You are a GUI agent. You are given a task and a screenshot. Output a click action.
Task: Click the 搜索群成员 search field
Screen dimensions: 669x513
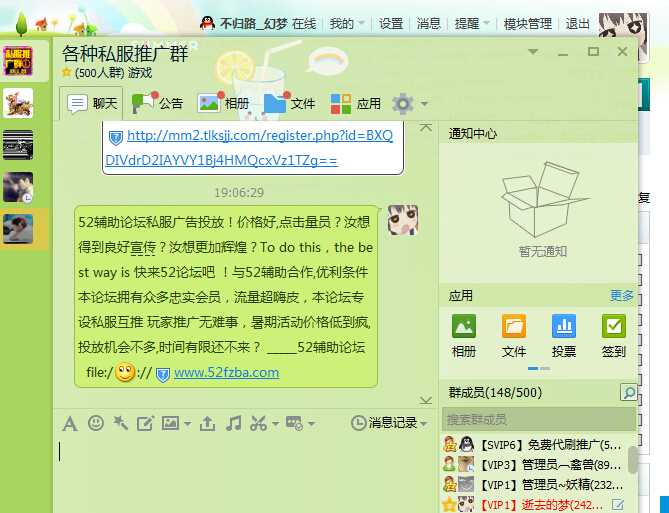pyautogui.click(x=539, y=420)
